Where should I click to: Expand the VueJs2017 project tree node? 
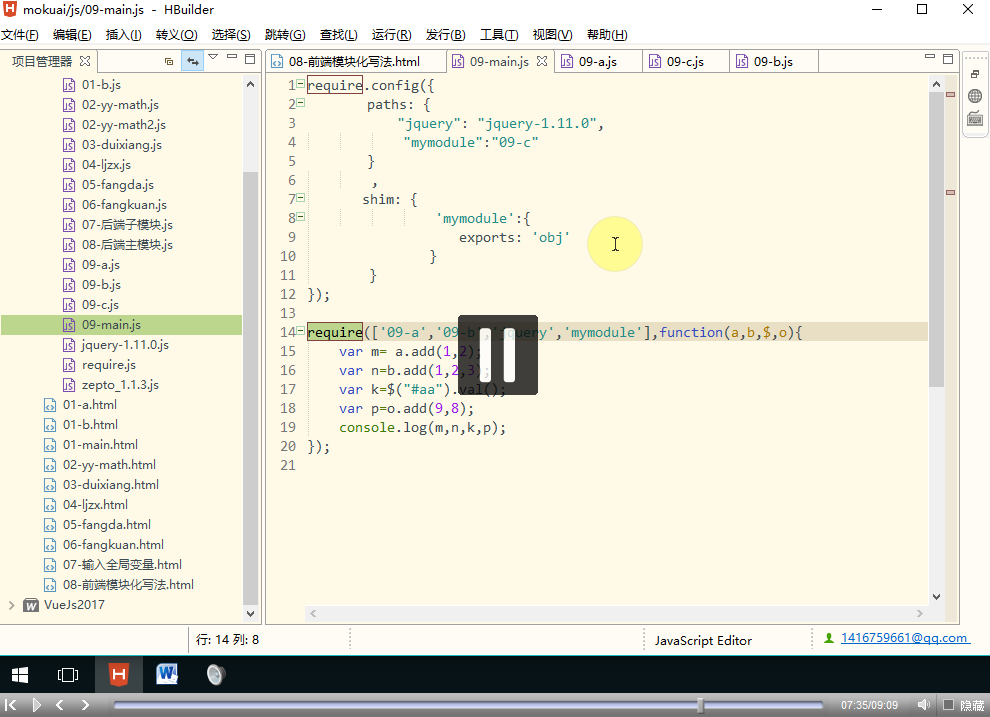click(11, 605)
